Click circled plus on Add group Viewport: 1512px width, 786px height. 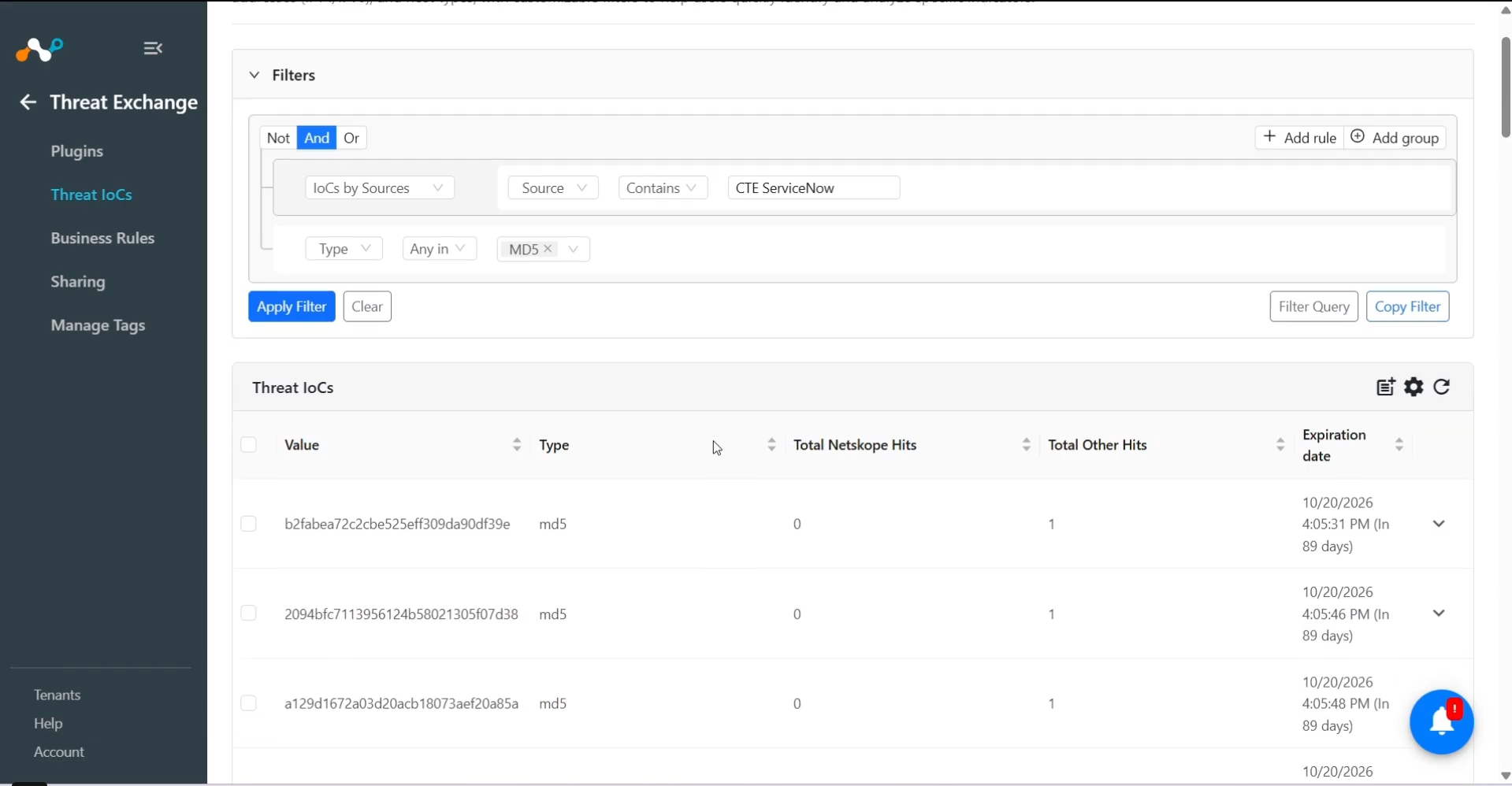pos(1358,137)
